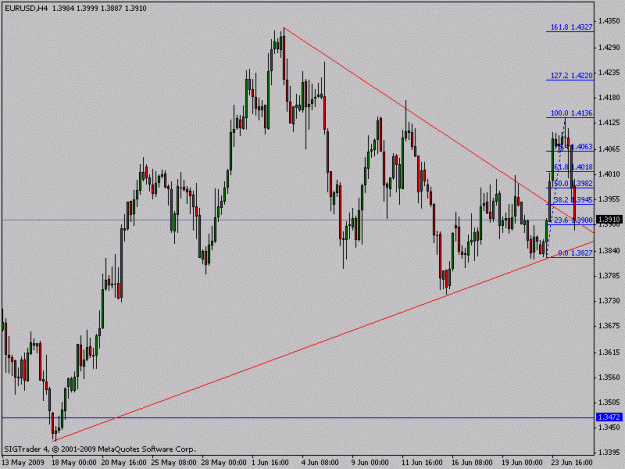Click the 1.3785 price axis label
Screen dimensions: 625x469
609,276
